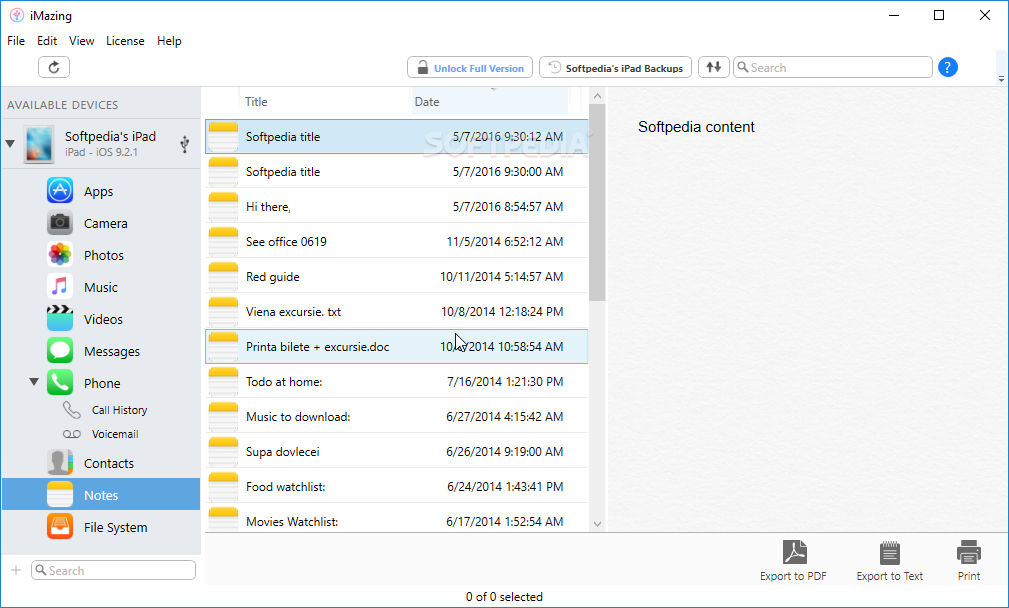Open the View menu

(82, 41)
